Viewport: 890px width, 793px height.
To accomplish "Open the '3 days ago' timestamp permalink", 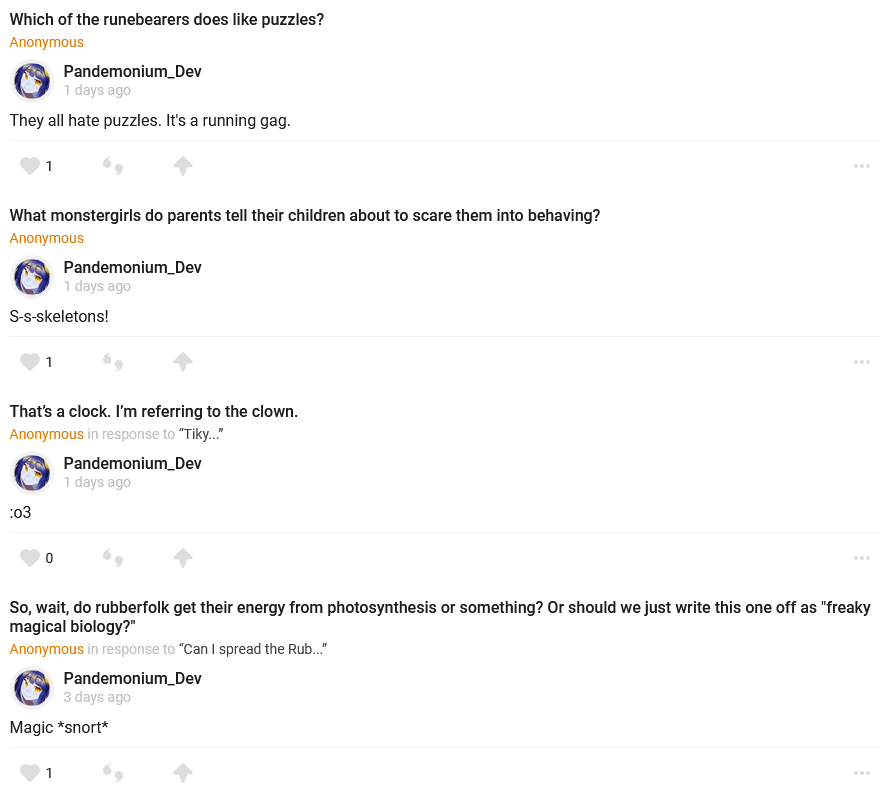I will [x=97, y=697].
